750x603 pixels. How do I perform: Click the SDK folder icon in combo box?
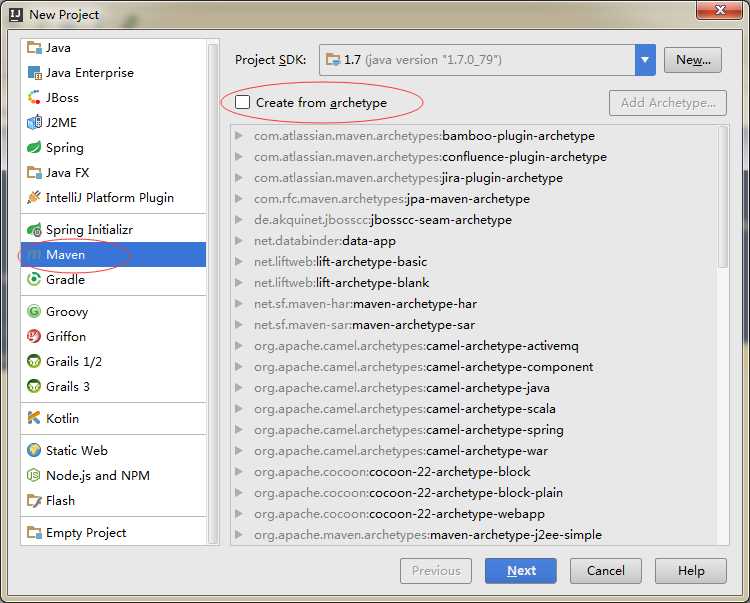click(x=332, y=60)
